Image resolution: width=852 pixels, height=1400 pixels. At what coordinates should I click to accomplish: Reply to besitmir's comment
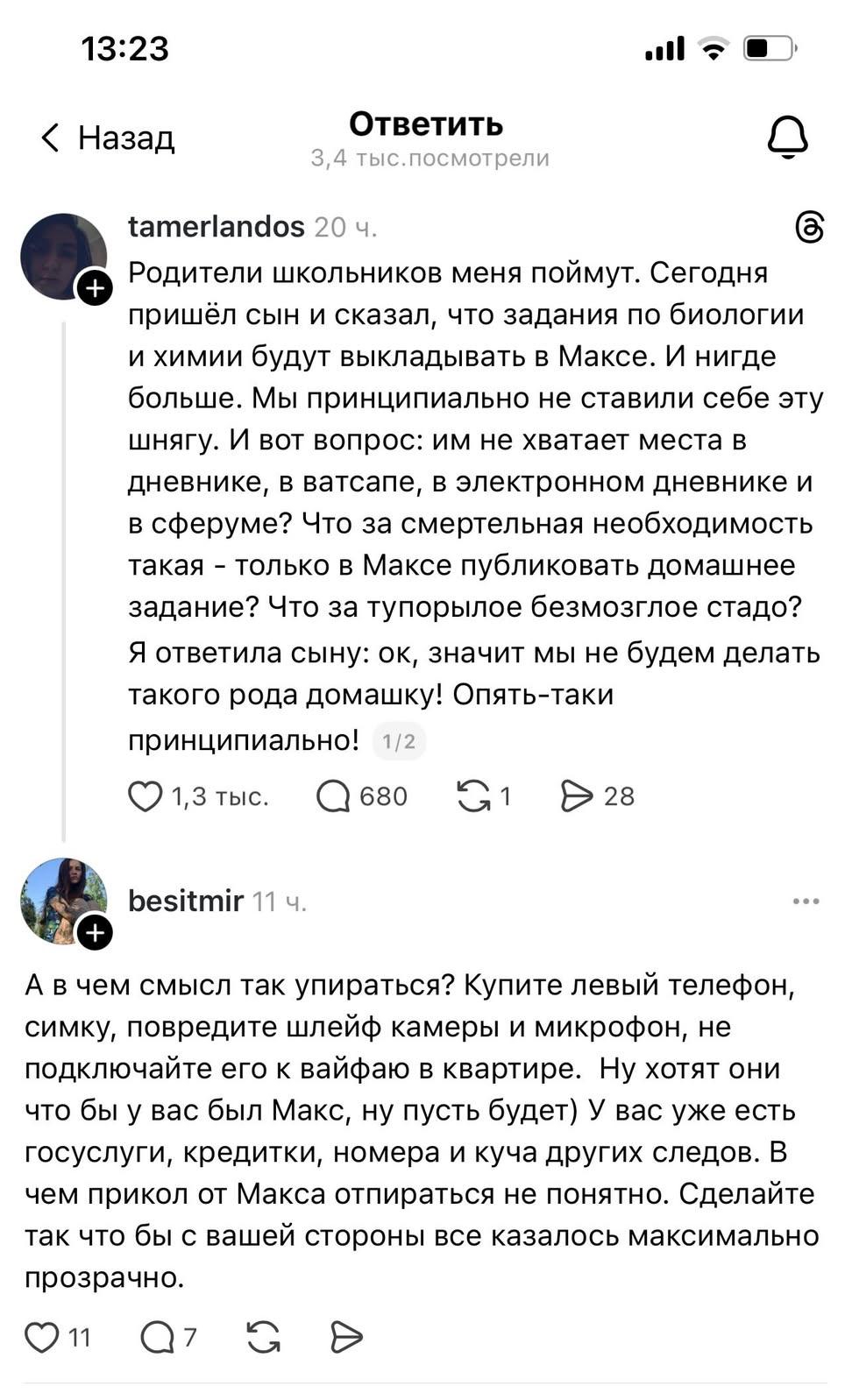(x=158, y=1337)
